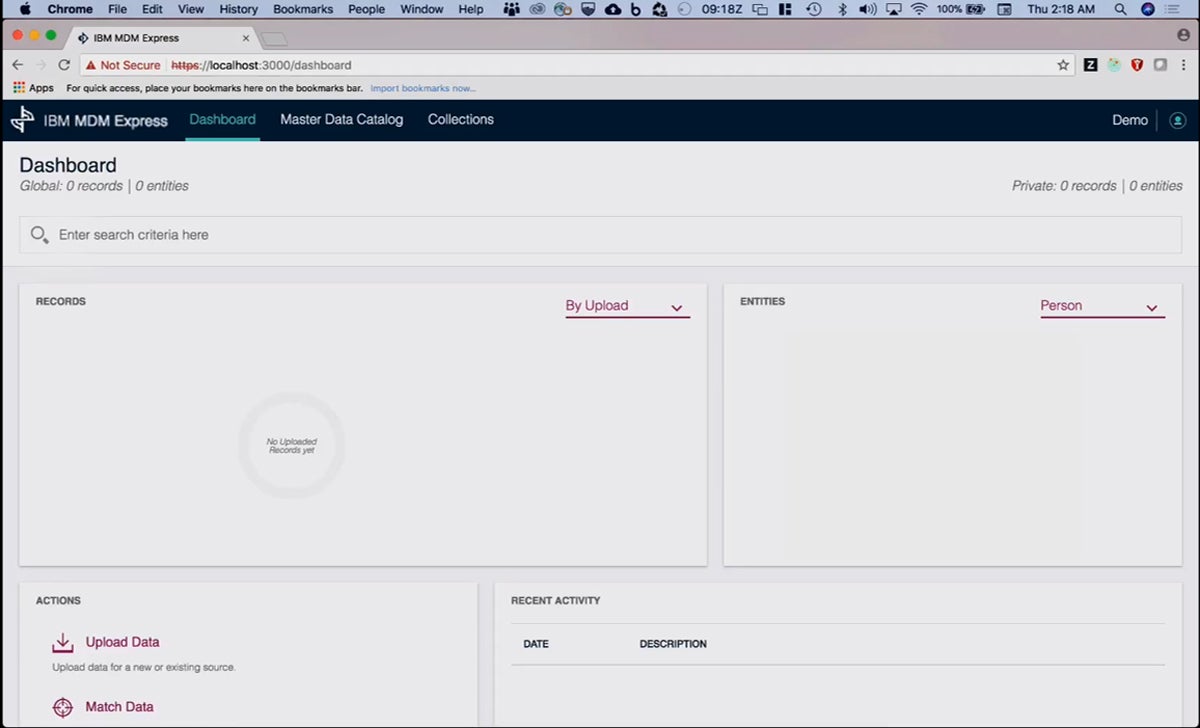Click the battery 100% indicator

pos(961,9)
